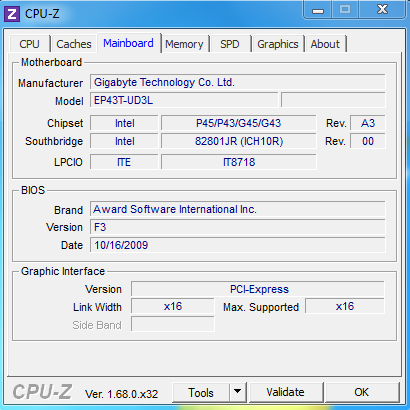Viewport: 410px width, 410px height.
Task: Click the Motherboard group heading
Action: click(x=51, y=62)
